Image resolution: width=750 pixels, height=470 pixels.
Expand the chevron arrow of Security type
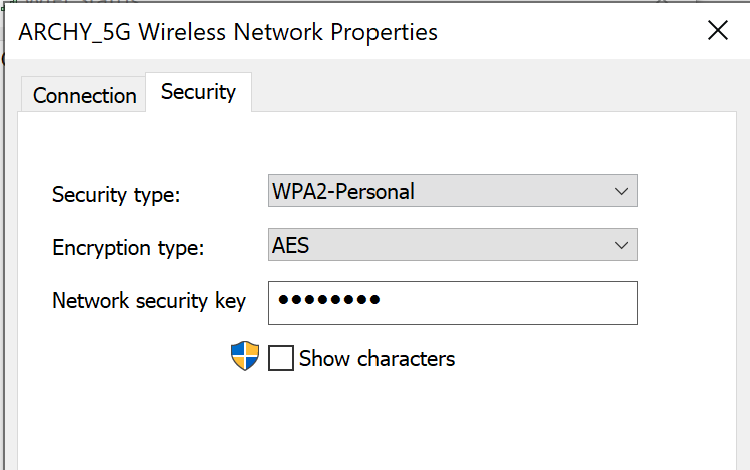click(x=621, y=191)
